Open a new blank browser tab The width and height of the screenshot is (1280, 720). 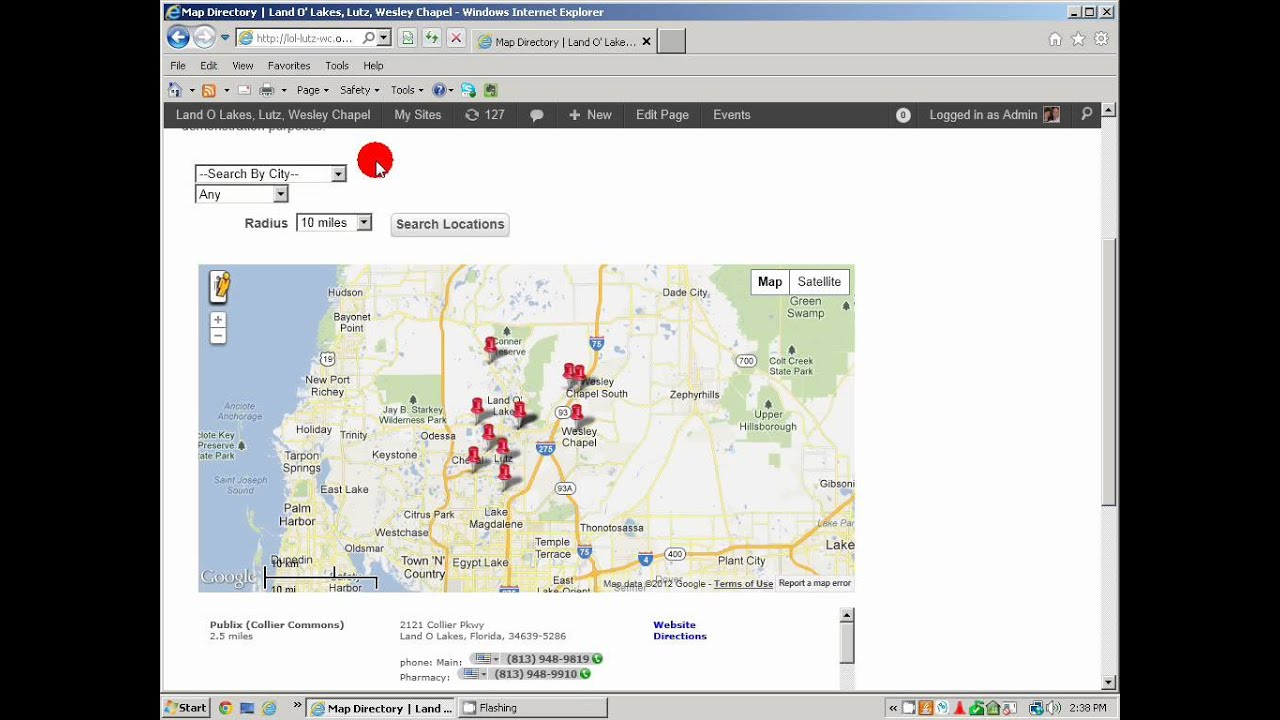point(672,41)
